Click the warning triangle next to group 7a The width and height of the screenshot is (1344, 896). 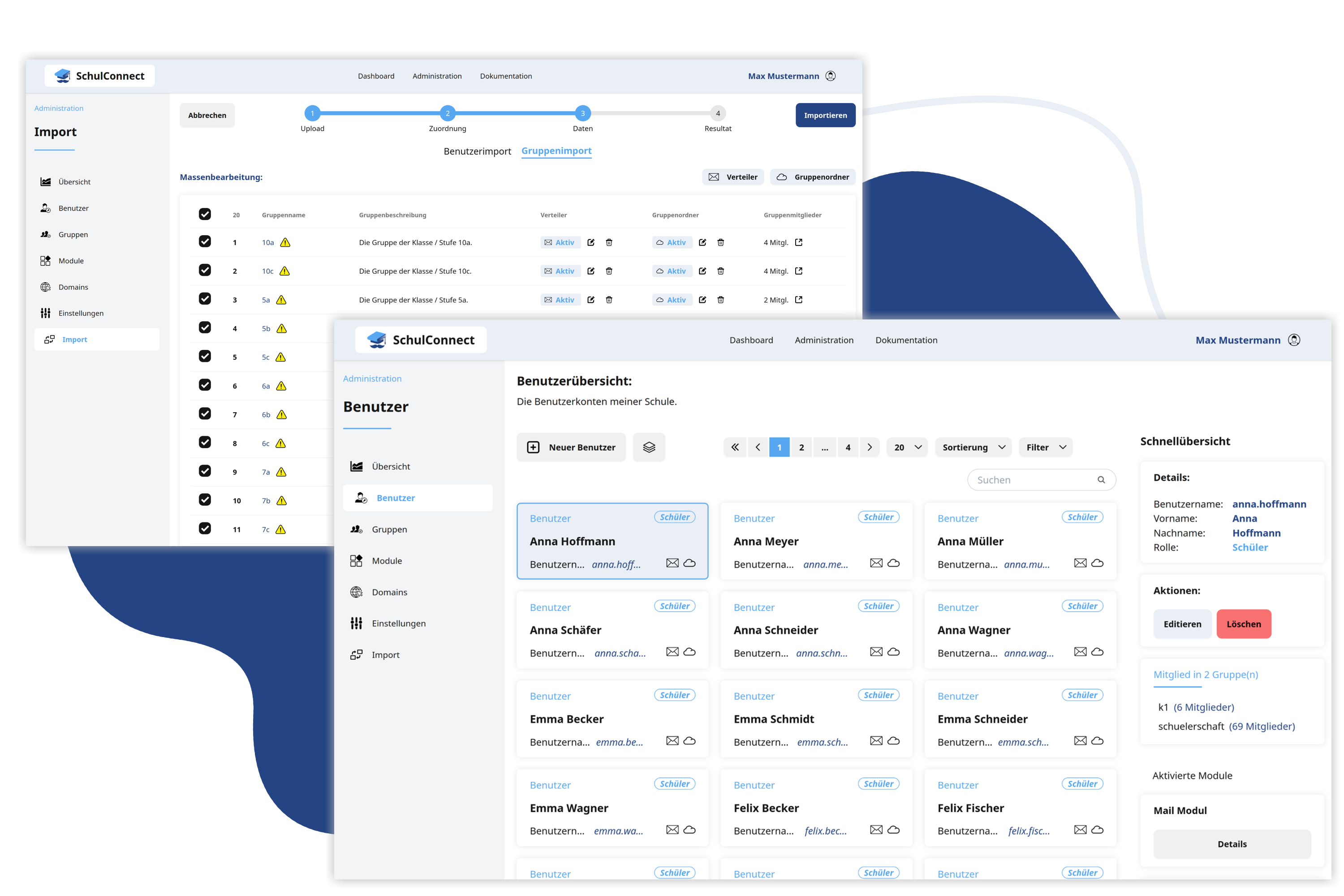coord(281,472)
